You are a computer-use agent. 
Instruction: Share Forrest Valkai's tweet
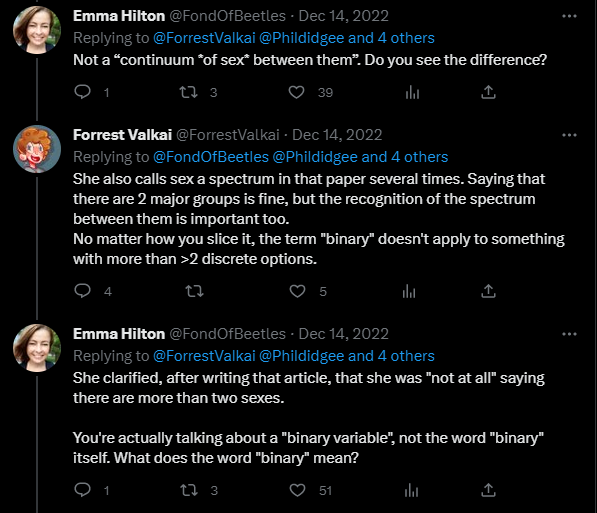pos(488,291)
